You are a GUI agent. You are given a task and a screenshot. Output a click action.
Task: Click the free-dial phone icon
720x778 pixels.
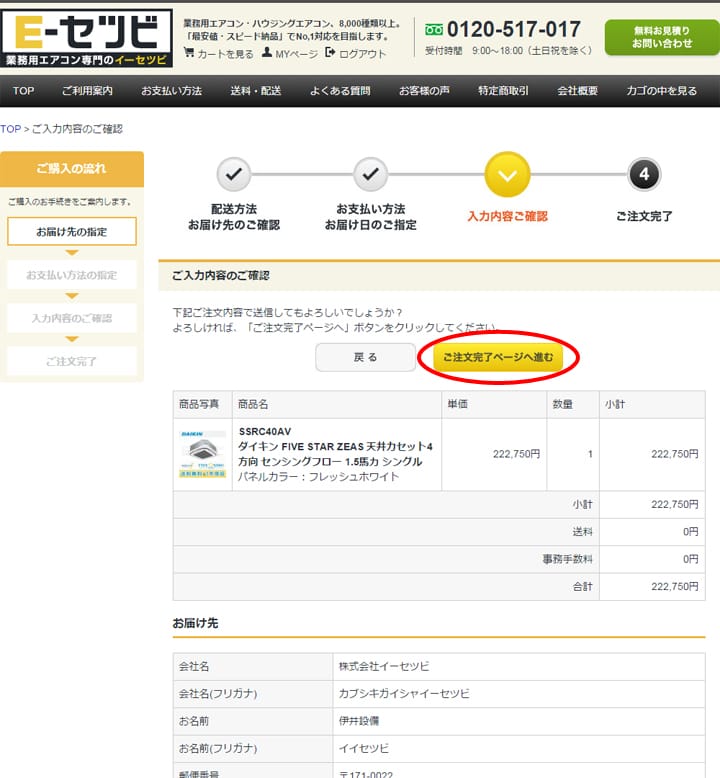(x=434, y=30)
